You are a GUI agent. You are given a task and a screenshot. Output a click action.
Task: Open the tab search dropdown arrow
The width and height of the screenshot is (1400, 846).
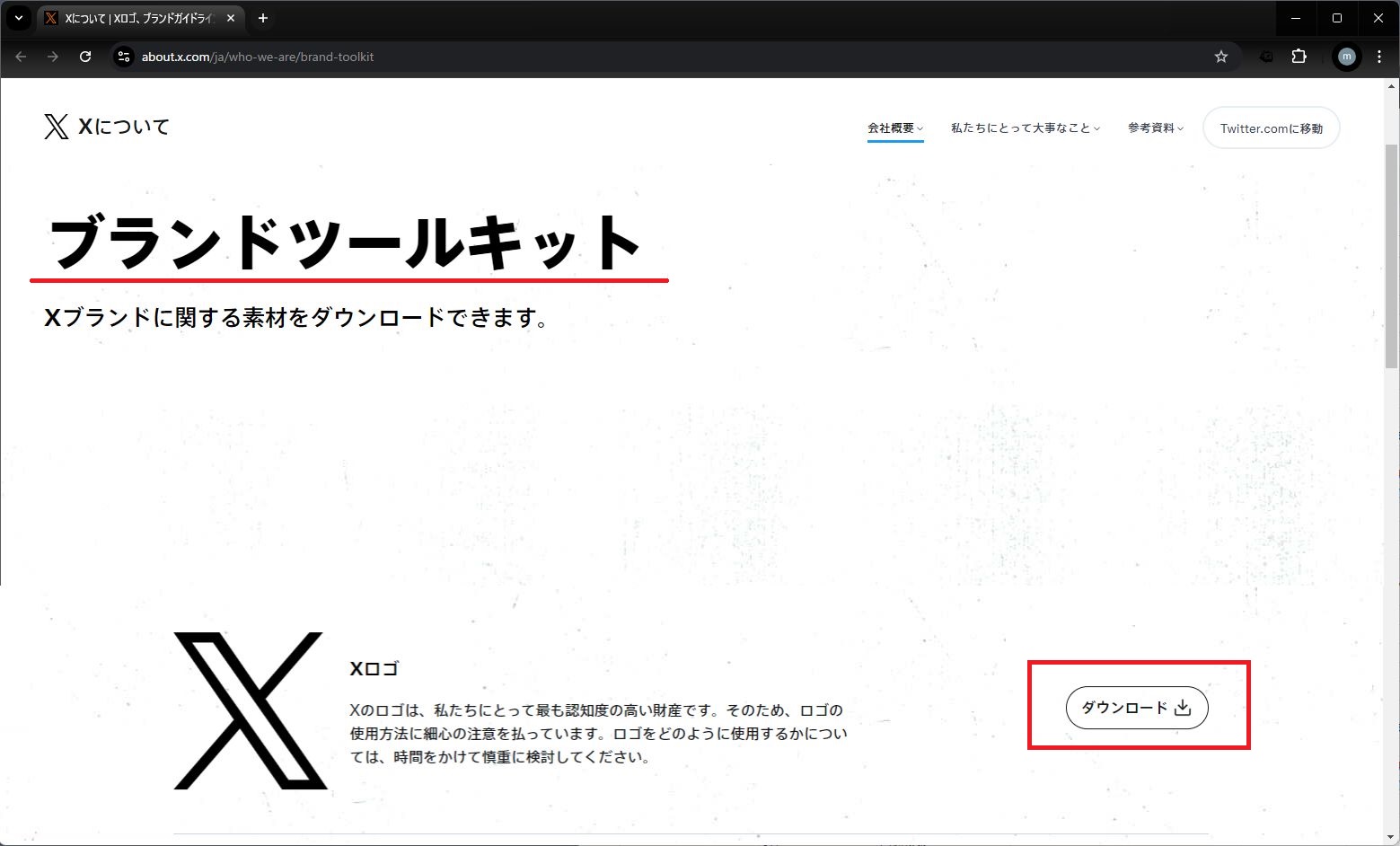18,18
